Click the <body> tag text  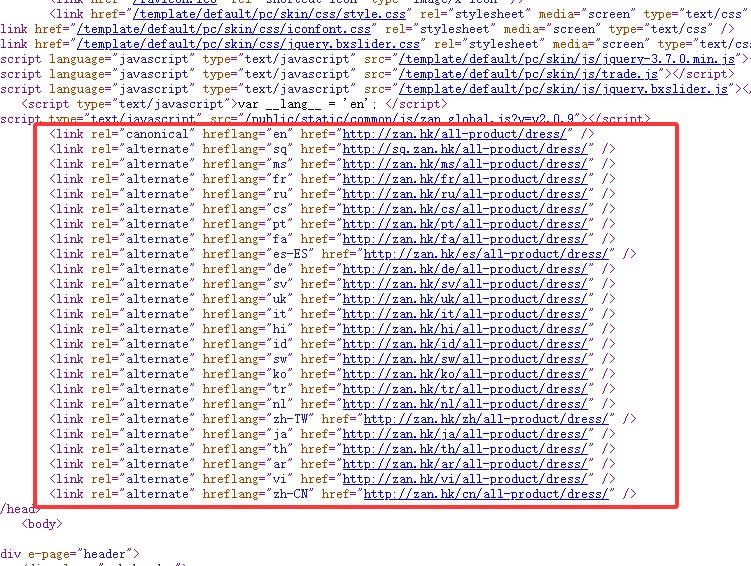click(x=42, y=524)
